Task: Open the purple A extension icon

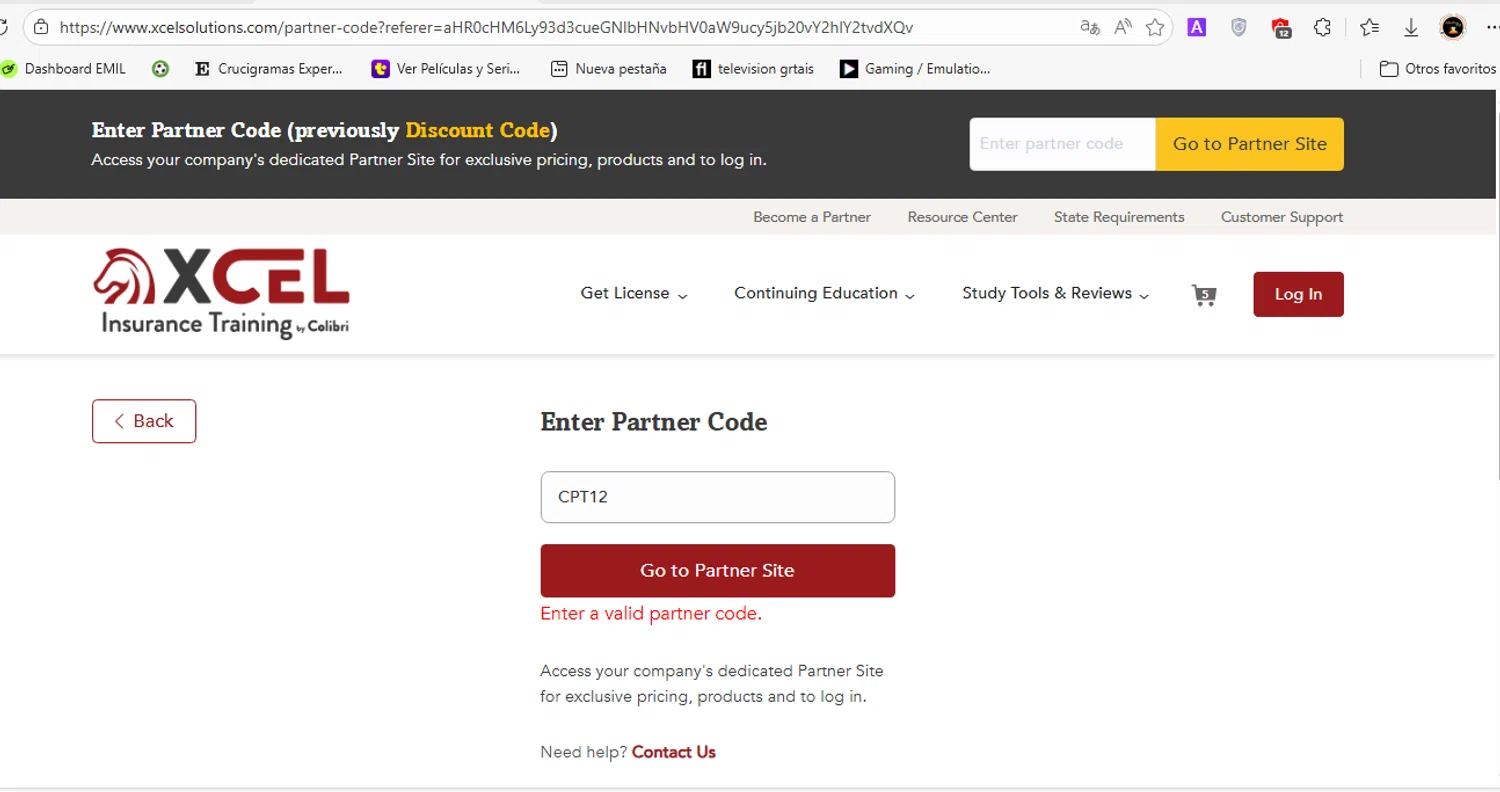Action: pos(1196,28)
